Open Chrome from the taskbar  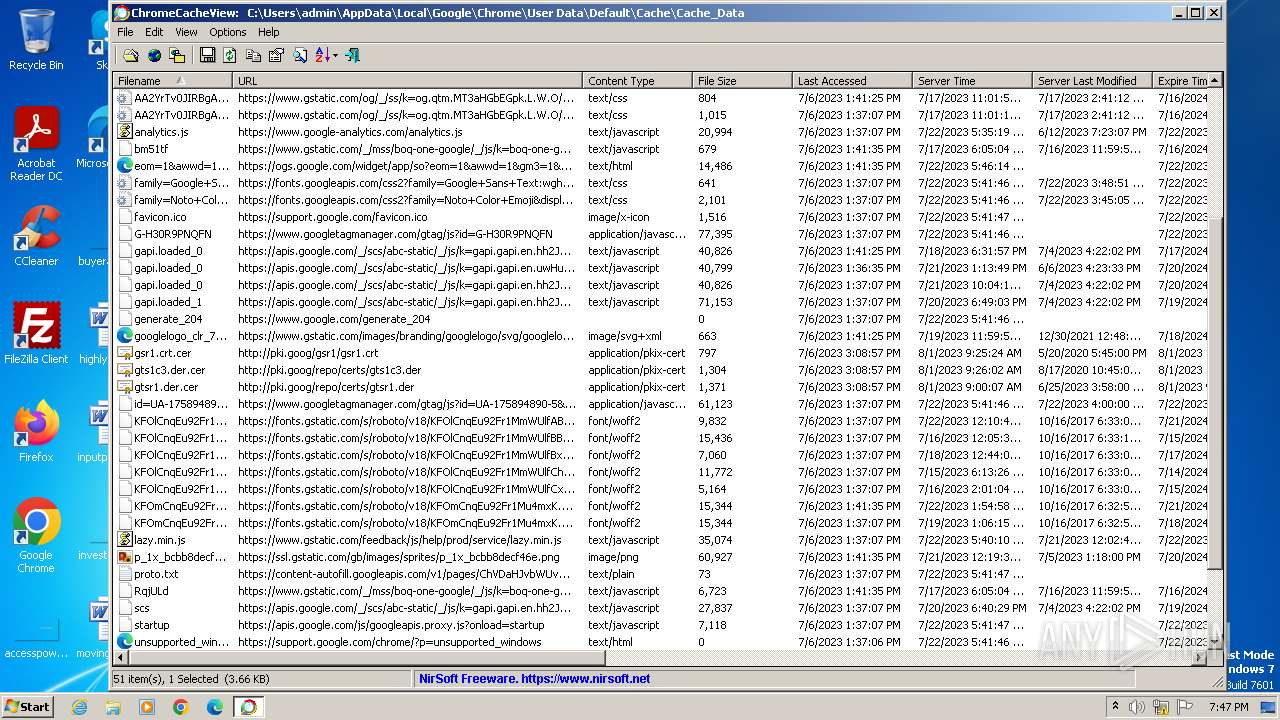(x=181, y=707)
